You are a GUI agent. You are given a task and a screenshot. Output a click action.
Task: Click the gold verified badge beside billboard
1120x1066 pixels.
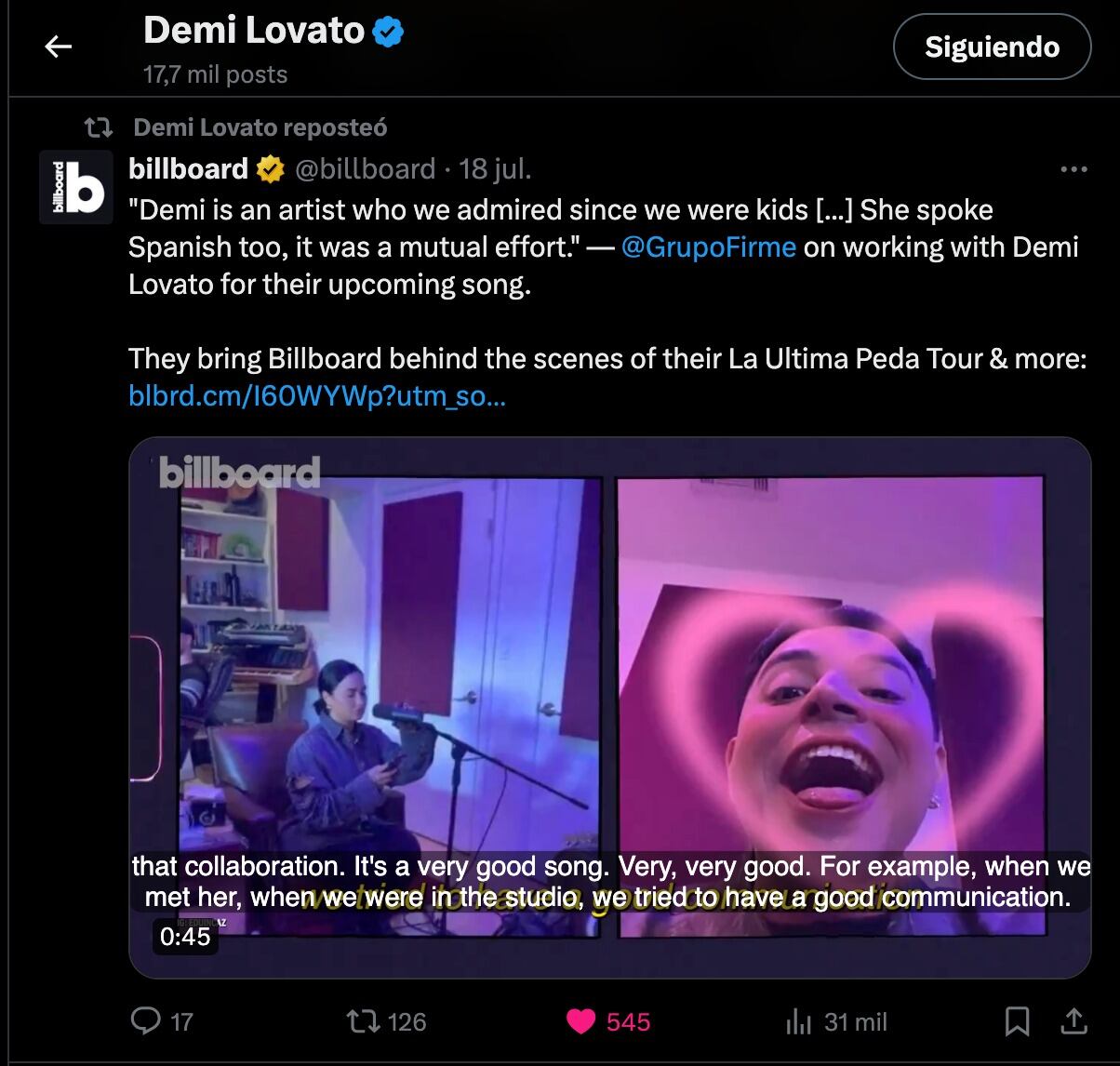pyautogui.click(x=271, y=169)
